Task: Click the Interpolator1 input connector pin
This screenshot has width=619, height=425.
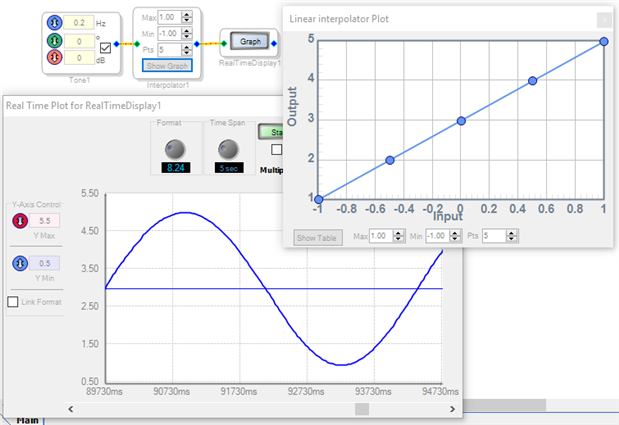Action: [137, 44]
